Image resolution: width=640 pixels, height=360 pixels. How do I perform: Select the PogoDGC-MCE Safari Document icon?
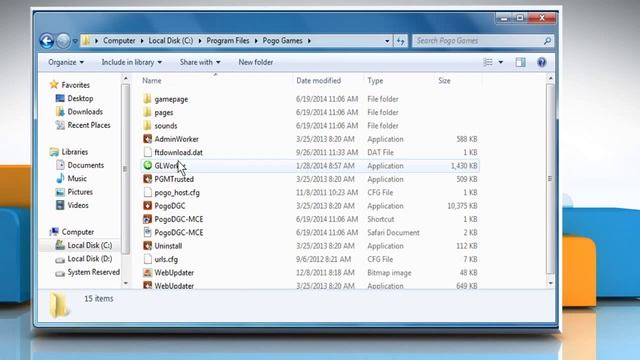pyautogui.click(x=147, y=233)
